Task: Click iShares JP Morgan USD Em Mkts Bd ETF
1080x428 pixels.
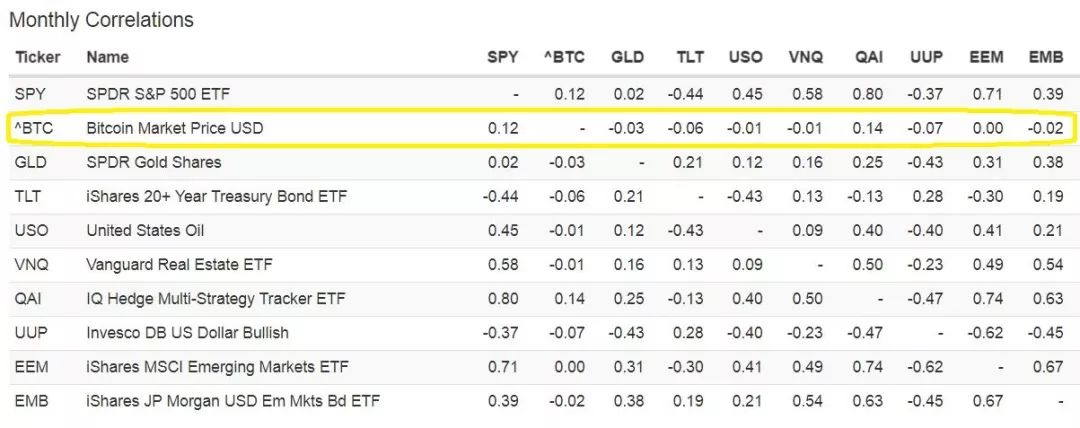Action: tap(233, 401)
